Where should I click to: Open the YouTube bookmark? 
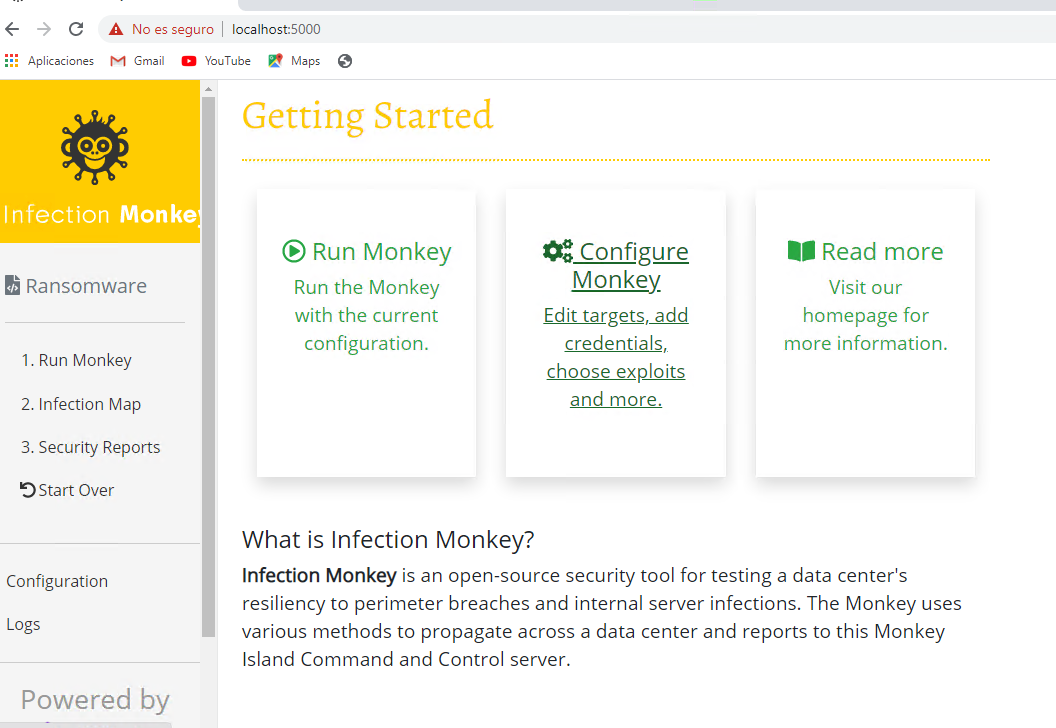point(216,61)
